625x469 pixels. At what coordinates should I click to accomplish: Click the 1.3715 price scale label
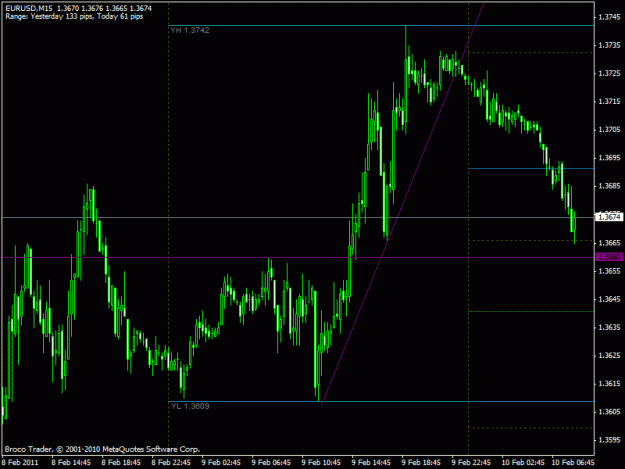coord(609,102)
